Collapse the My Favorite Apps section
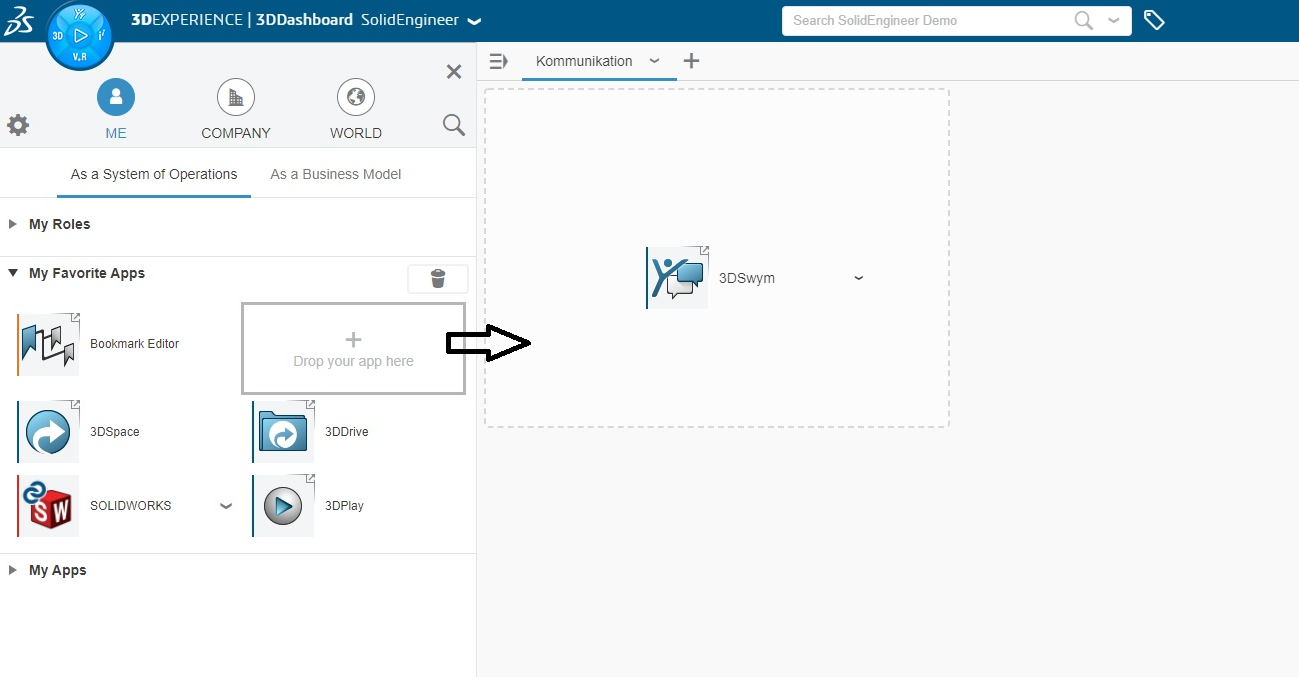Image resolution: width=1299 pixels, height=677 pixels. click(13, 273)
